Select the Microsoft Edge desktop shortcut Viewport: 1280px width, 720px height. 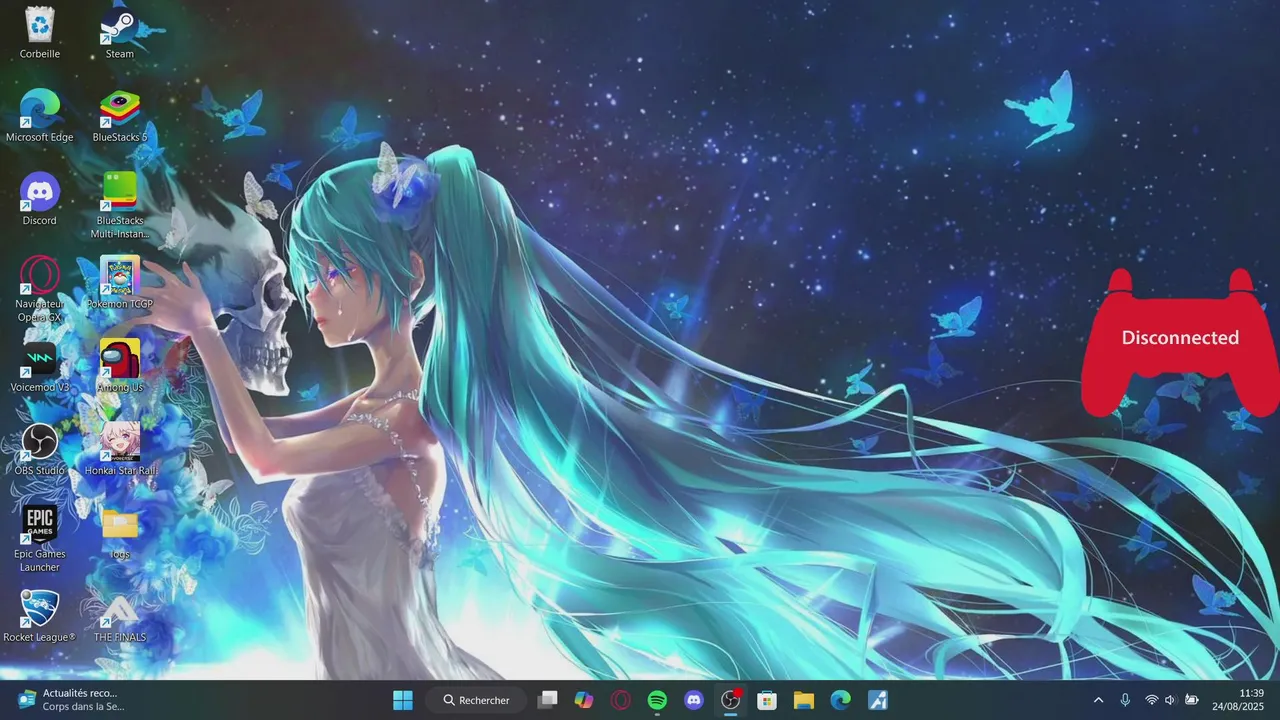(40, 116)
